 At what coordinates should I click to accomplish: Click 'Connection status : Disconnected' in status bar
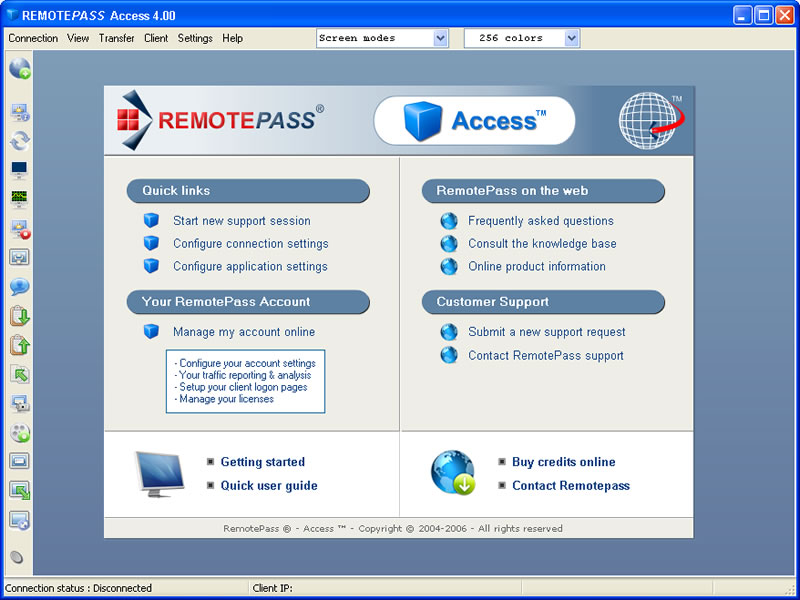79,588
